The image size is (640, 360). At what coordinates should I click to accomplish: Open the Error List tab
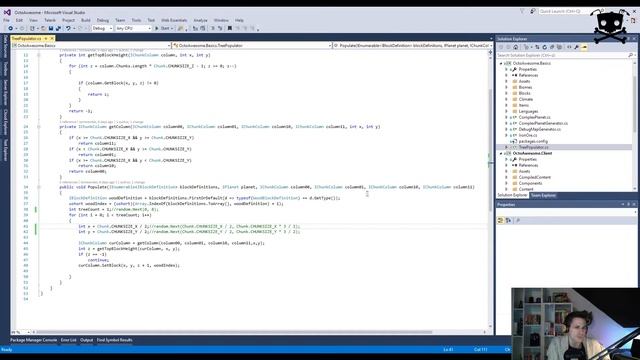pos(69,340)
